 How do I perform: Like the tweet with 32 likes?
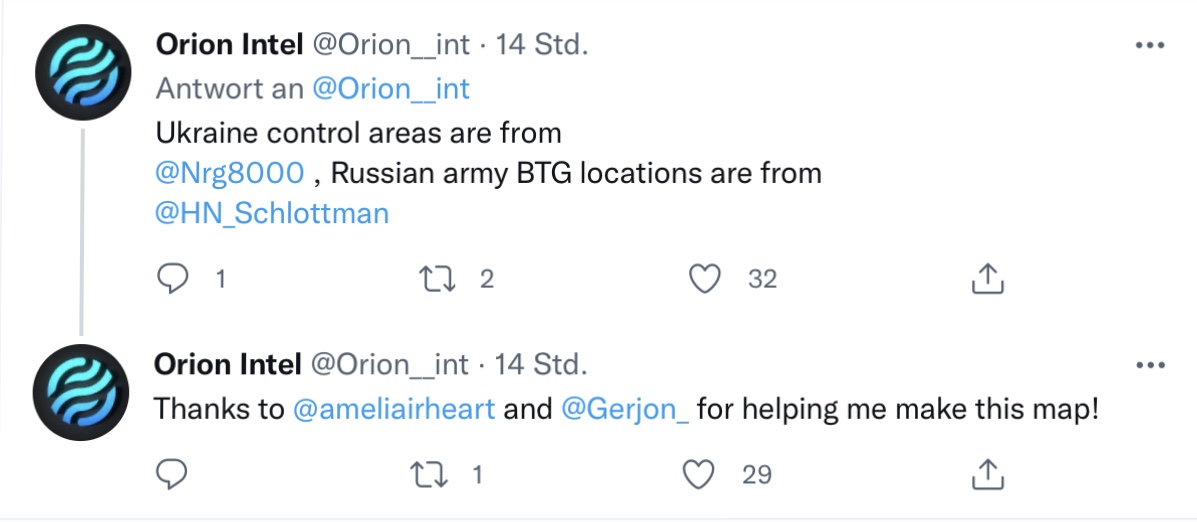[707, 279]
